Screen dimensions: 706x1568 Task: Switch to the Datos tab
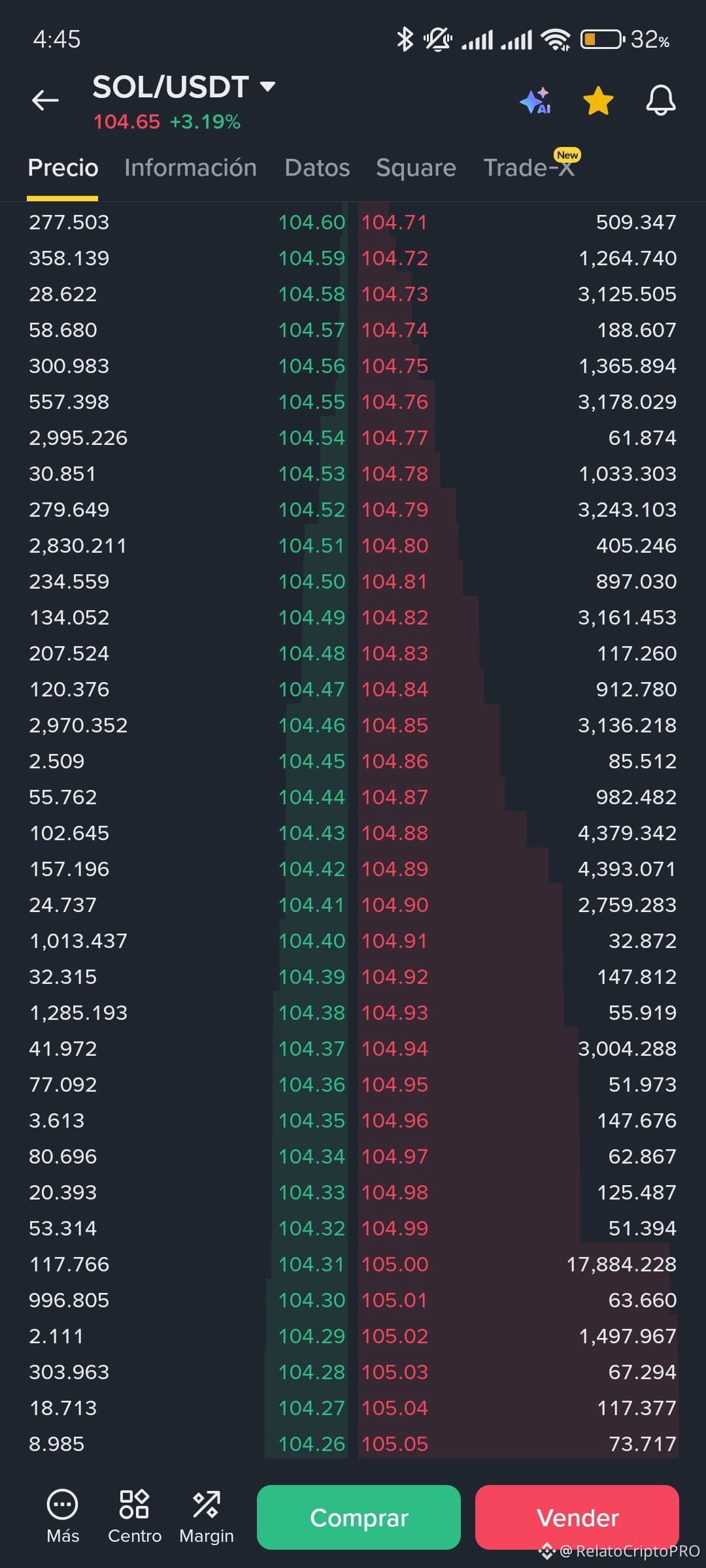pos(317,168)
